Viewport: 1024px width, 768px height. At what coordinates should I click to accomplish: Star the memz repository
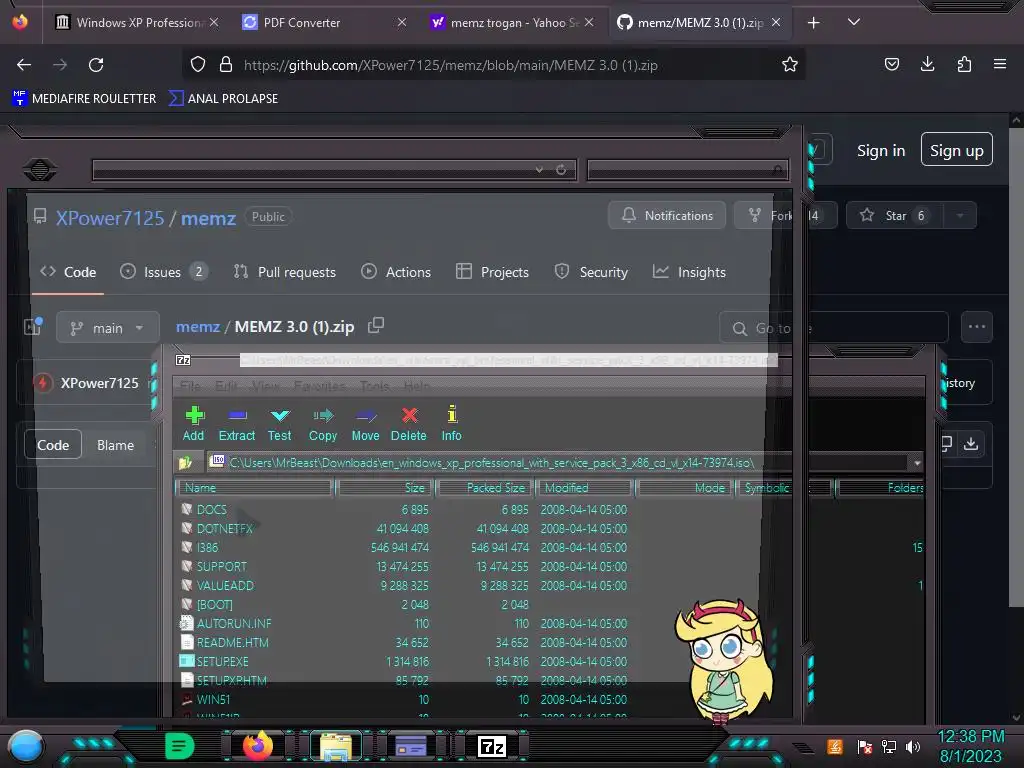tap(894, 216)
